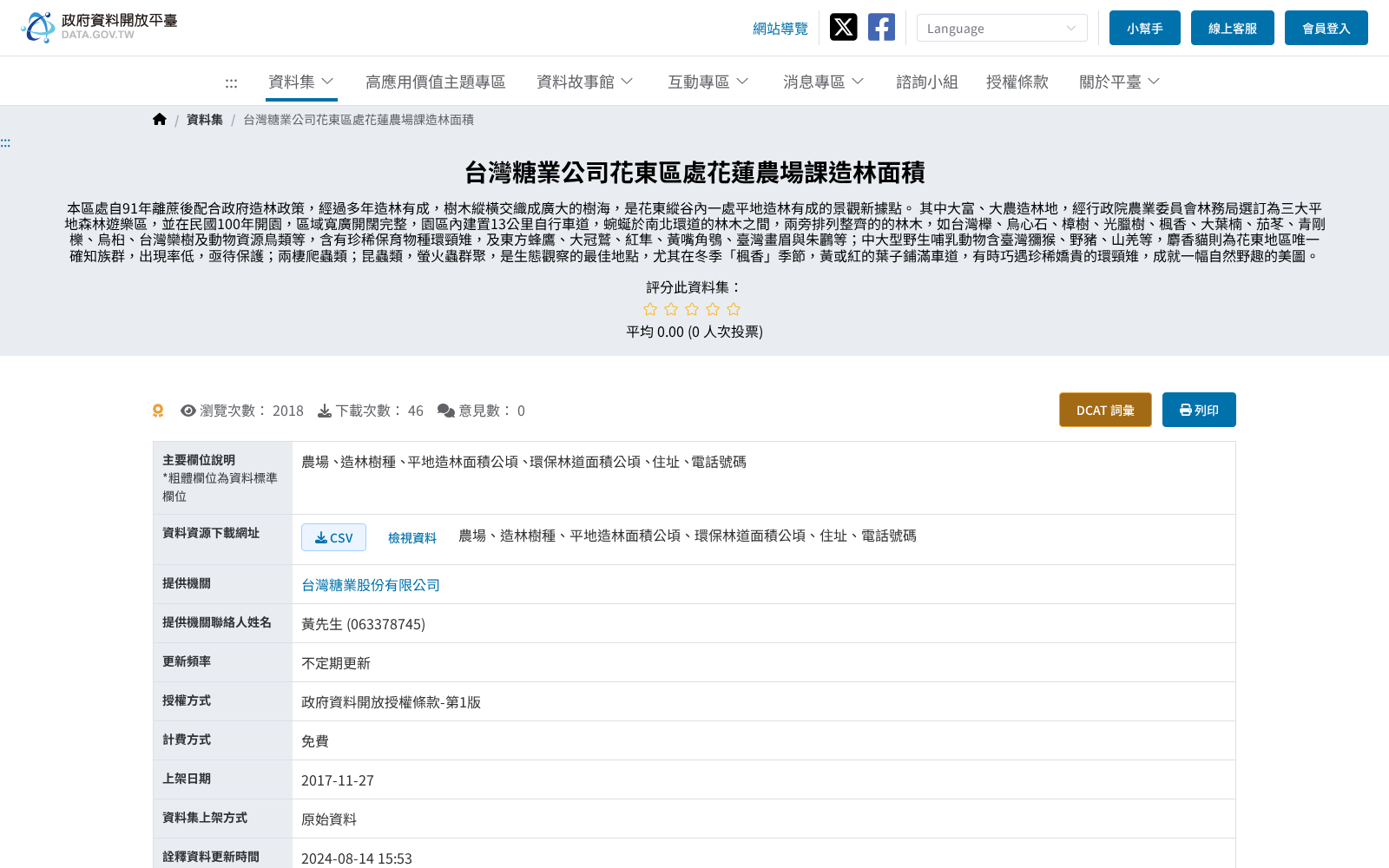
Task: Click the value 不定期更新
Action: click(336, 663)
